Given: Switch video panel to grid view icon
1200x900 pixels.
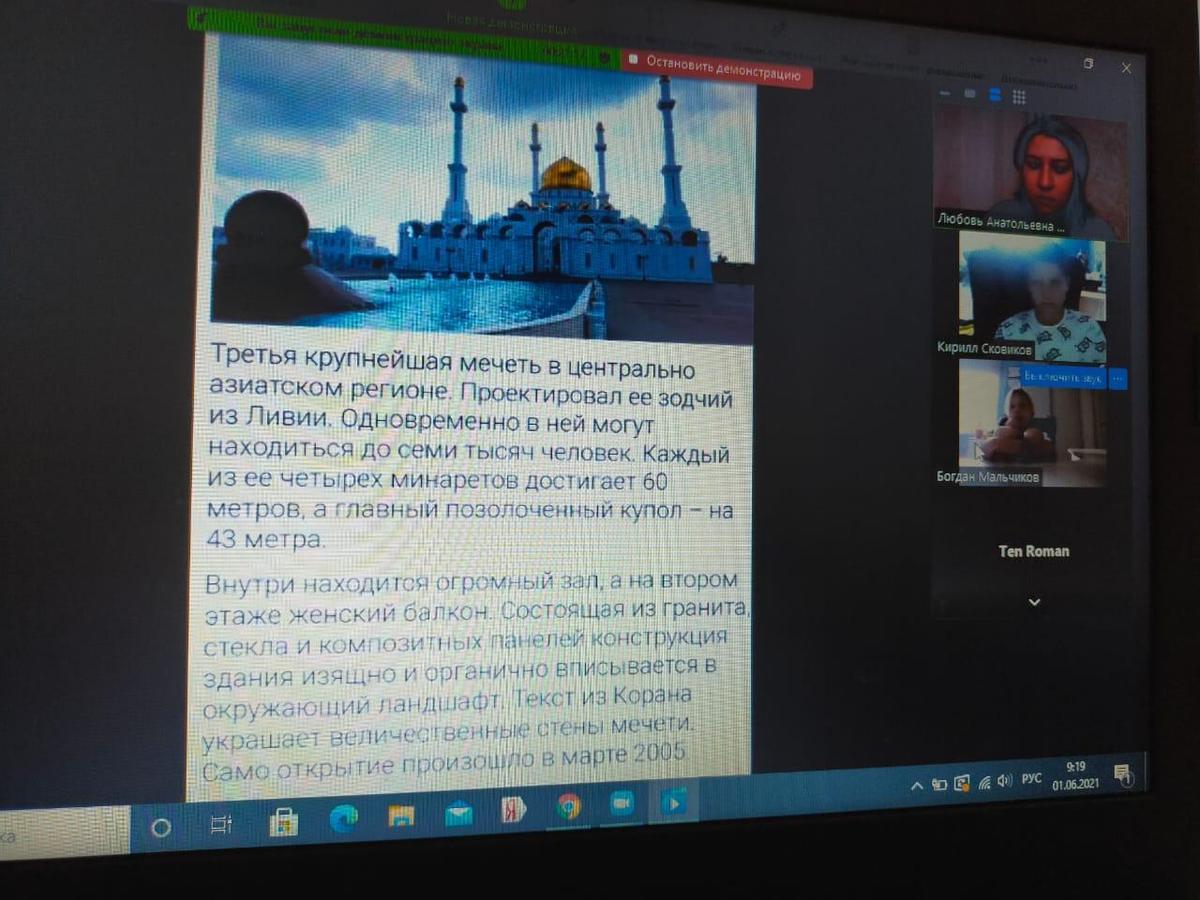Looking at the screenshot, I should (1019, 97).
